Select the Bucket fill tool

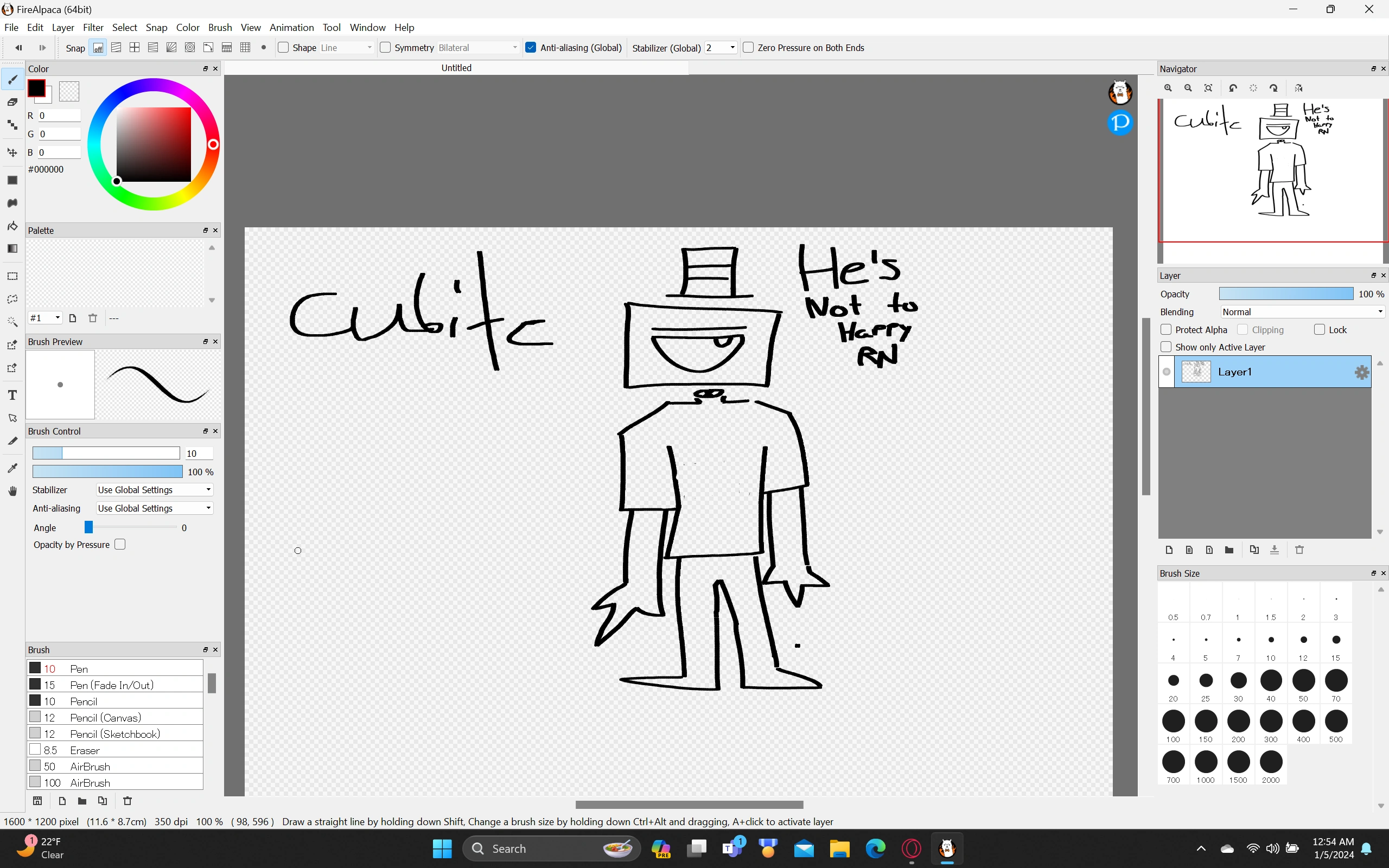pos(12,226)
